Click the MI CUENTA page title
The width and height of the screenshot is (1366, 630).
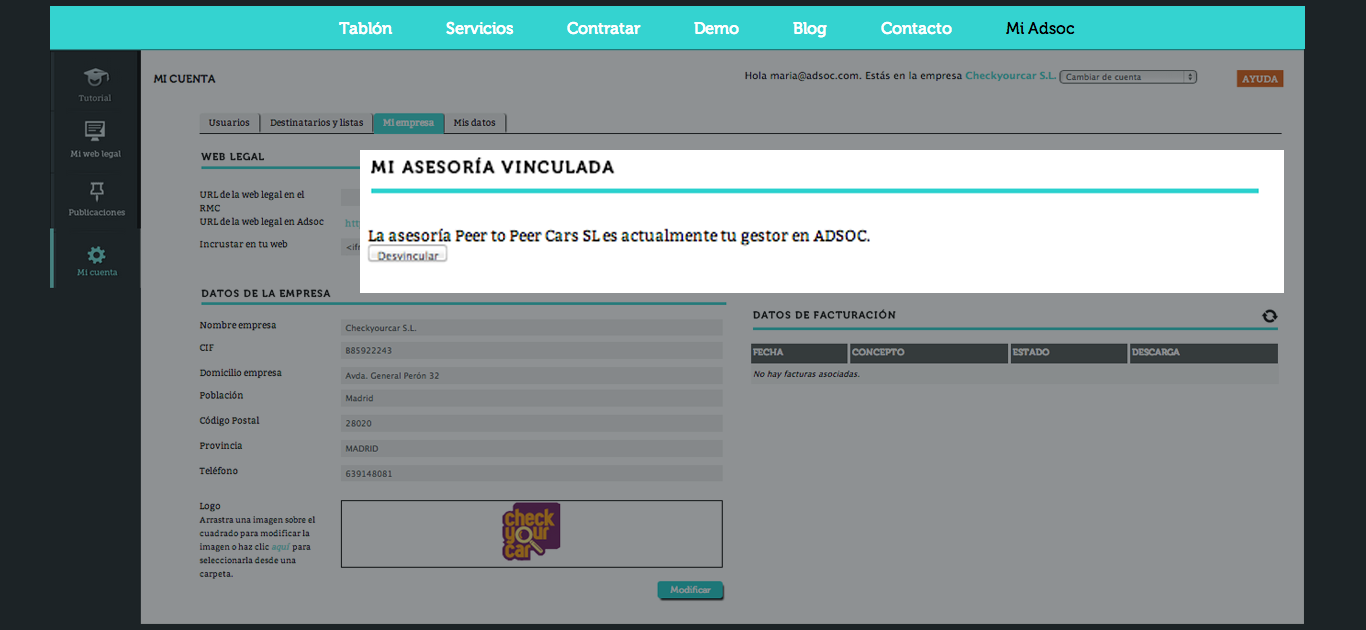click(184, 79)
